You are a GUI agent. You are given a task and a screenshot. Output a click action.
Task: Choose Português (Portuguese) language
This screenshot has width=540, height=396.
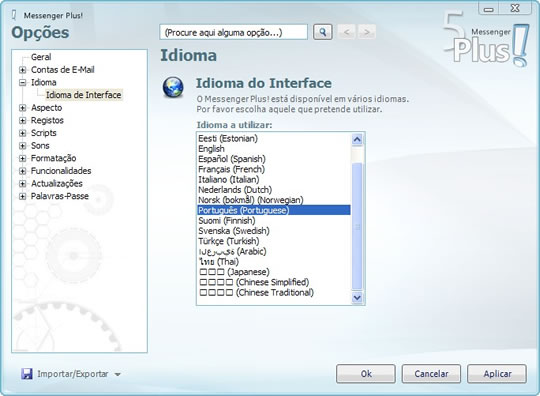click(274, 210)
